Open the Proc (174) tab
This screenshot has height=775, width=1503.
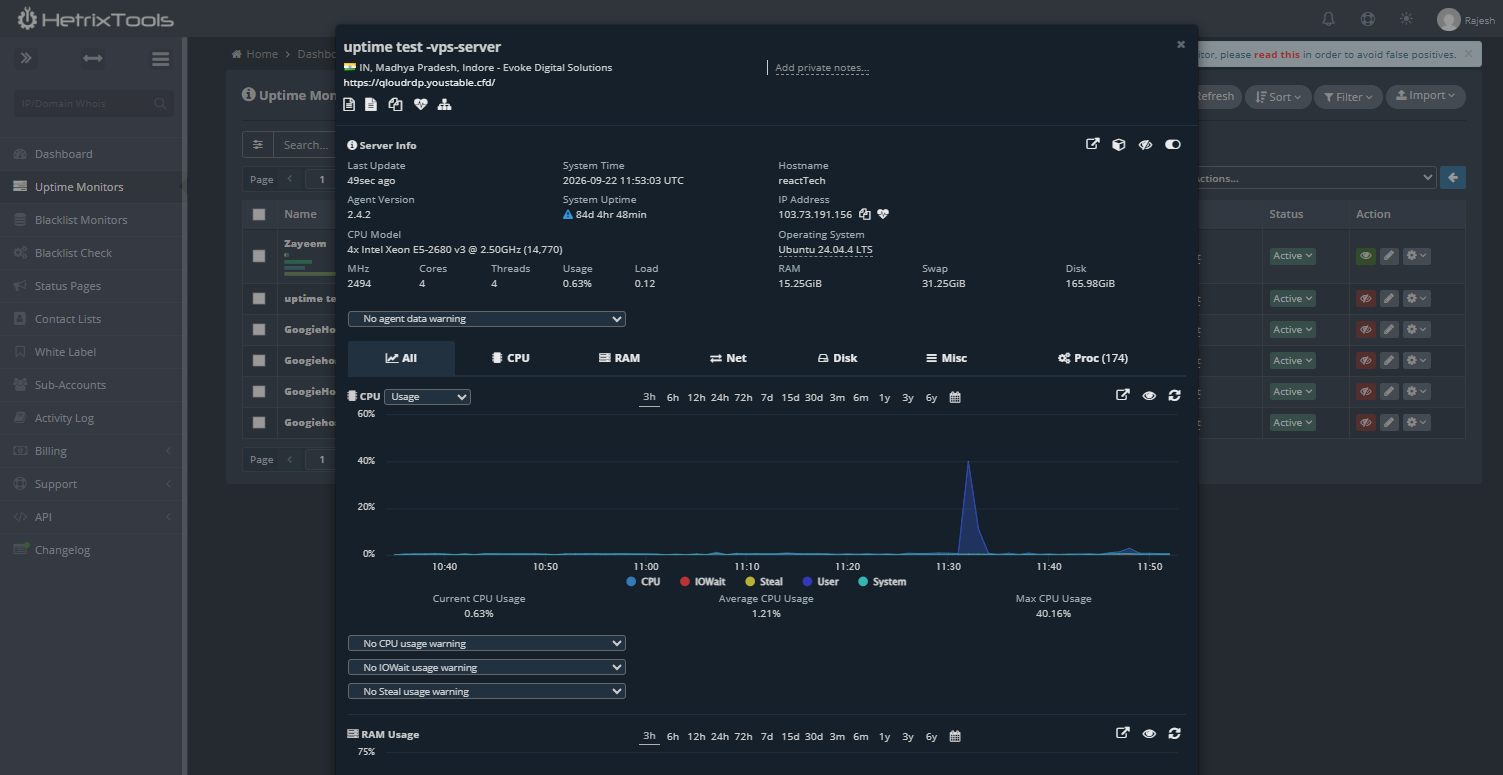tap(1093, 358)
